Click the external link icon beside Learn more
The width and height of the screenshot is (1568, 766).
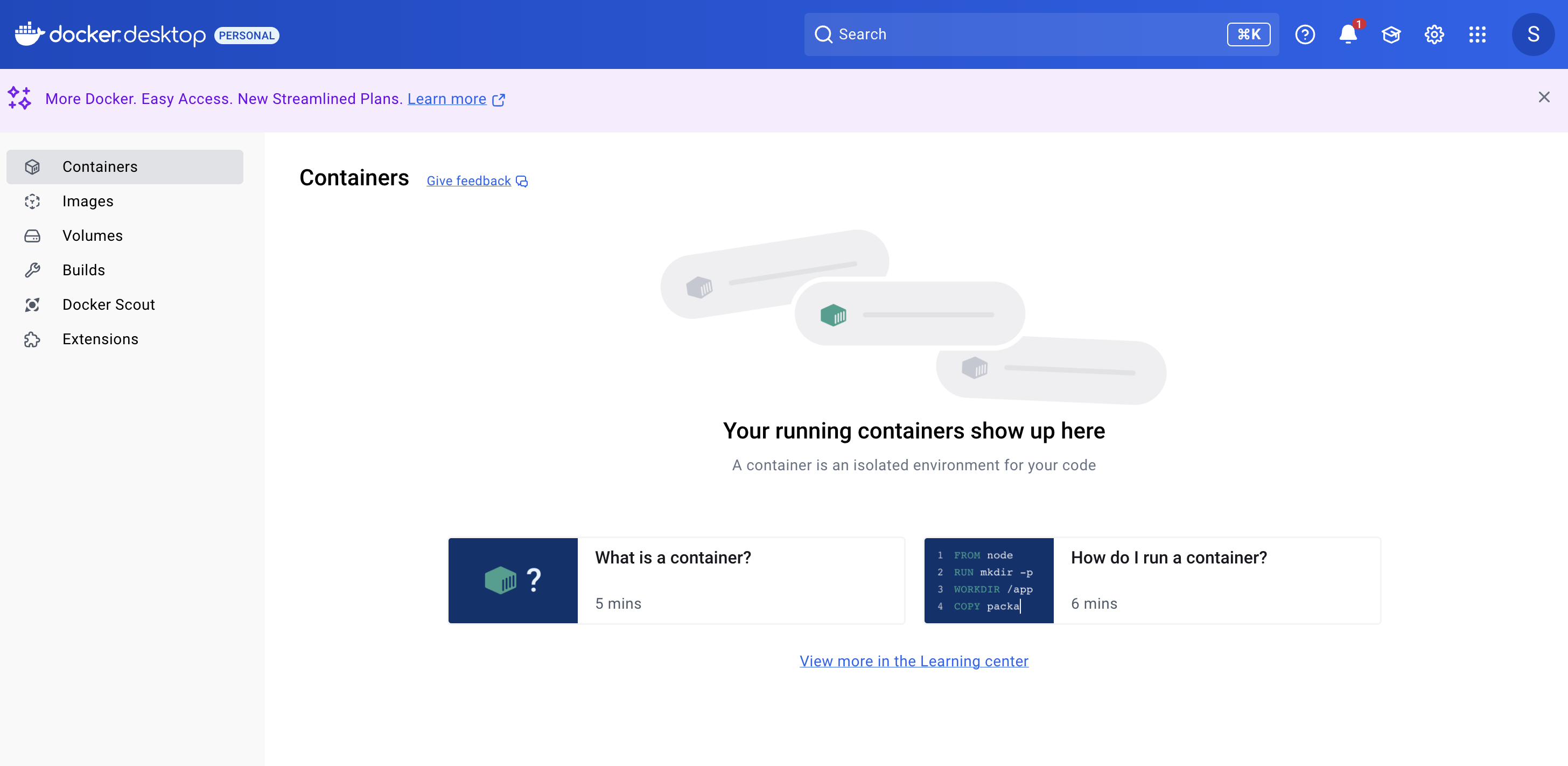tap(499, 100)
